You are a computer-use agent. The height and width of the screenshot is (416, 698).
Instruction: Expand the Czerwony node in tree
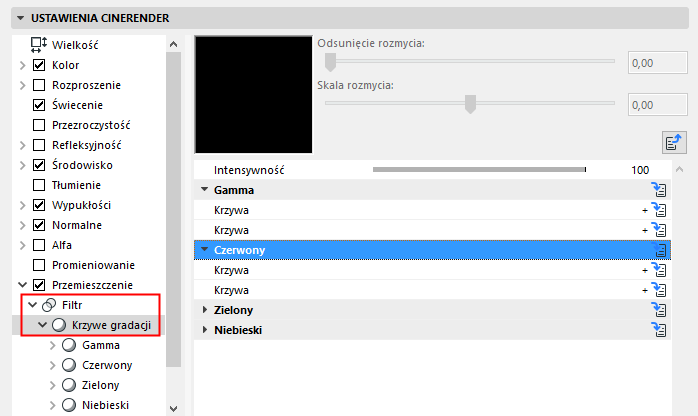[53, 366]
